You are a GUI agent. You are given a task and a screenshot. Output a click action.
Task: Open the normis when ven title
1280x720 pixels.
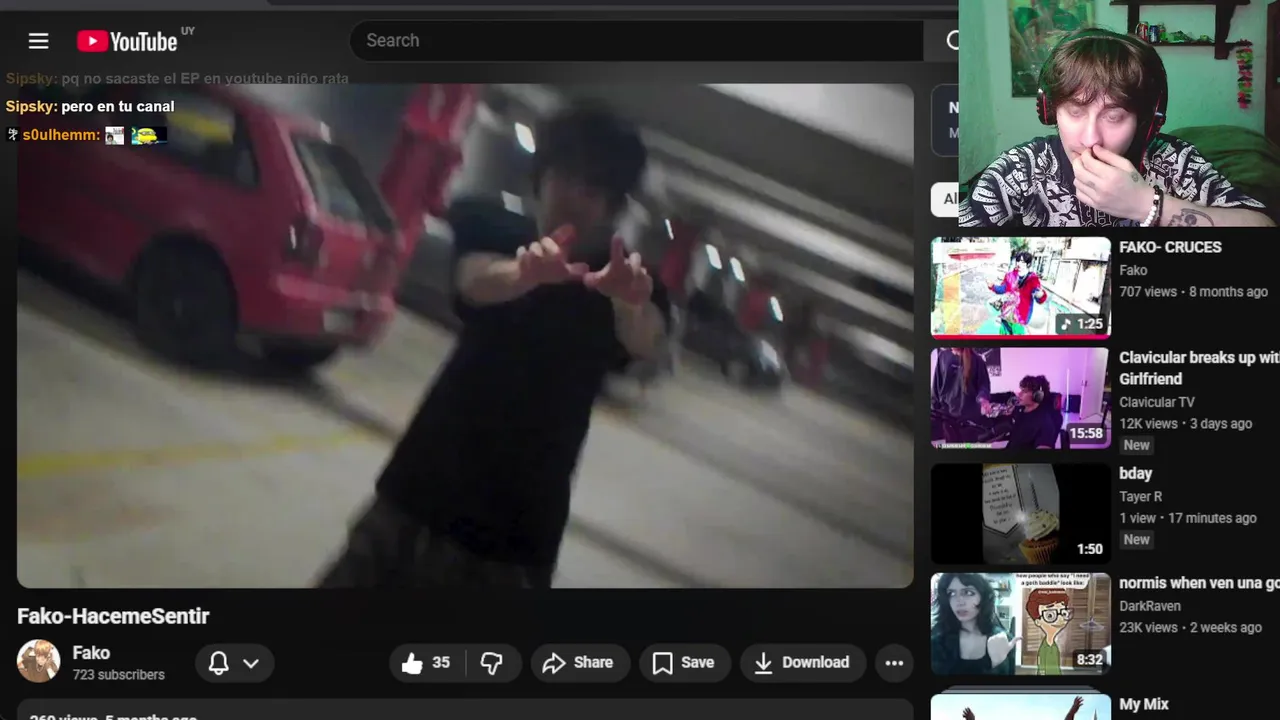tap(1199, 583)
